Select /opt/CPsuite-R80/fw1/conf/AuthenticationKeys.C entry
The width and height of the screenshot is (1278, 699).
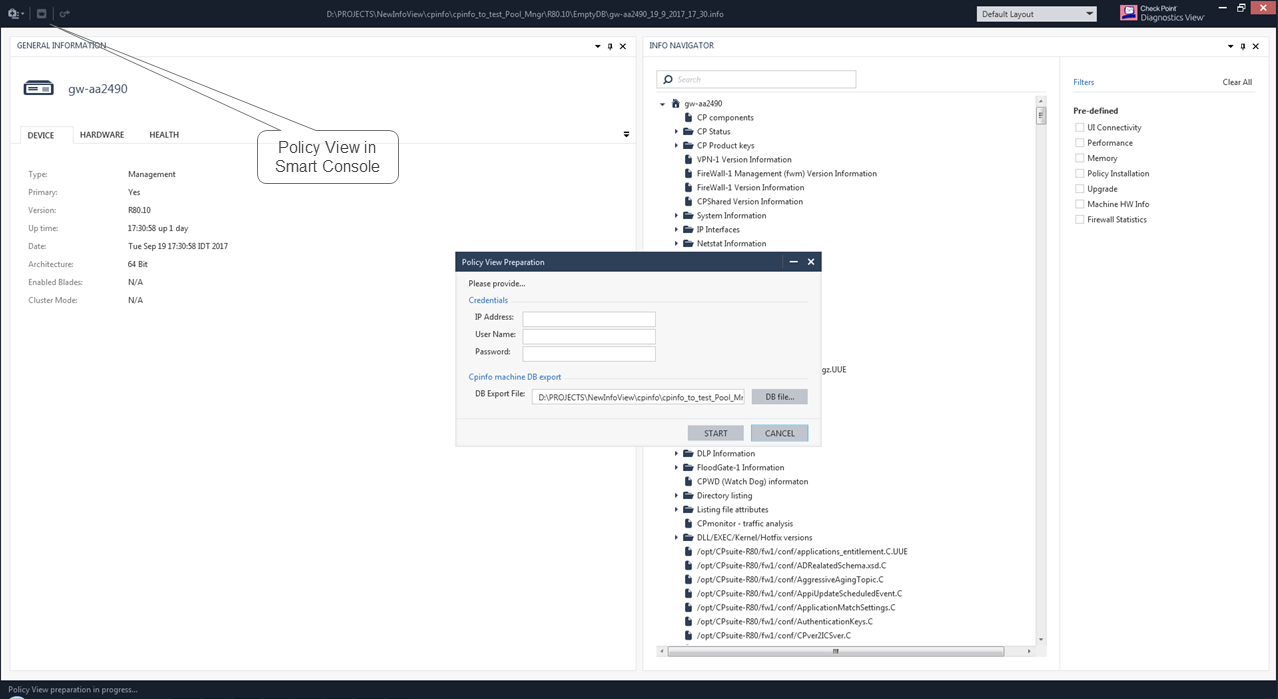[x=784, y=621]
